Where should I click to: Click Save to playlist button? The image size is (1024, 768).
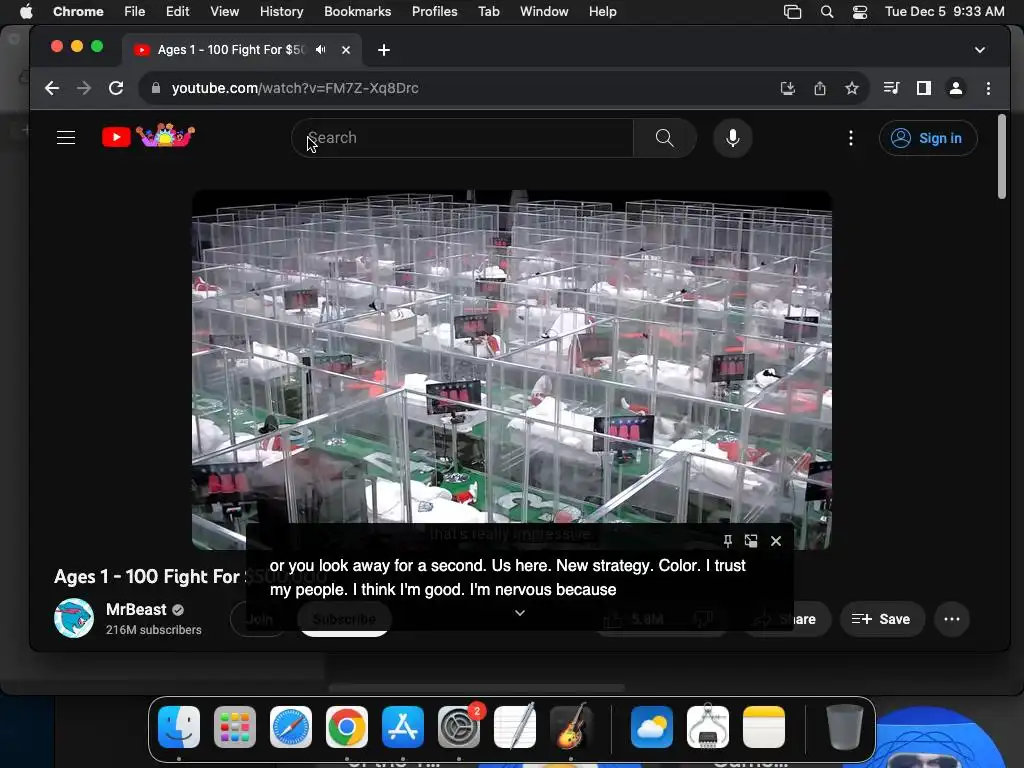[x=882, y=619]
